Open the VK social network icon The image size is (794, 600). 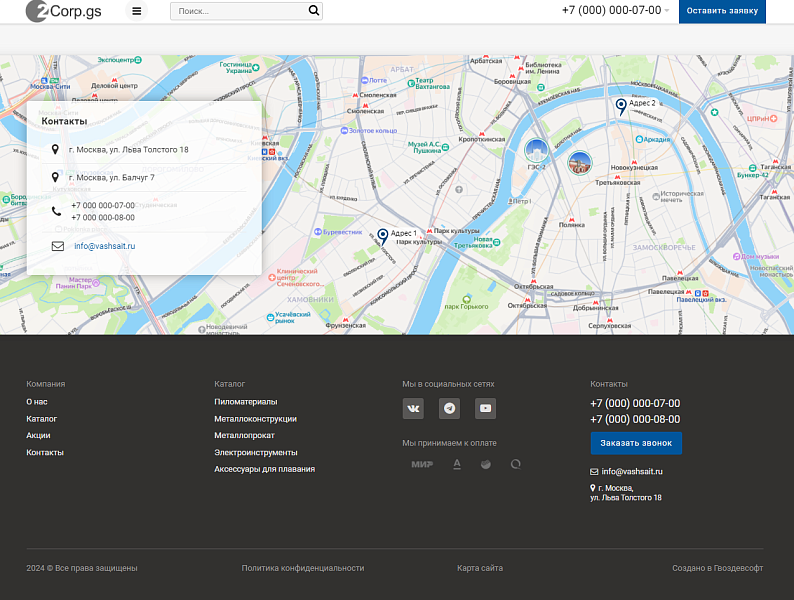coord(413,408)
